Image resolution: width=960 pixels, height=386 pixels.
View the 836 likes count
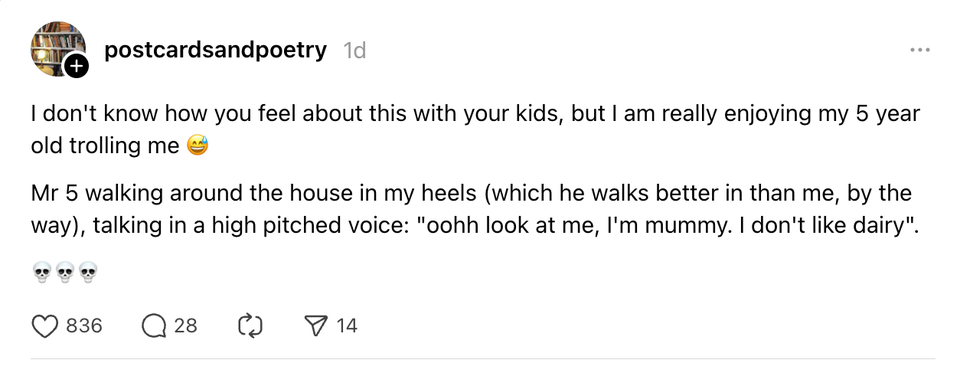click(x=84, y=326)
